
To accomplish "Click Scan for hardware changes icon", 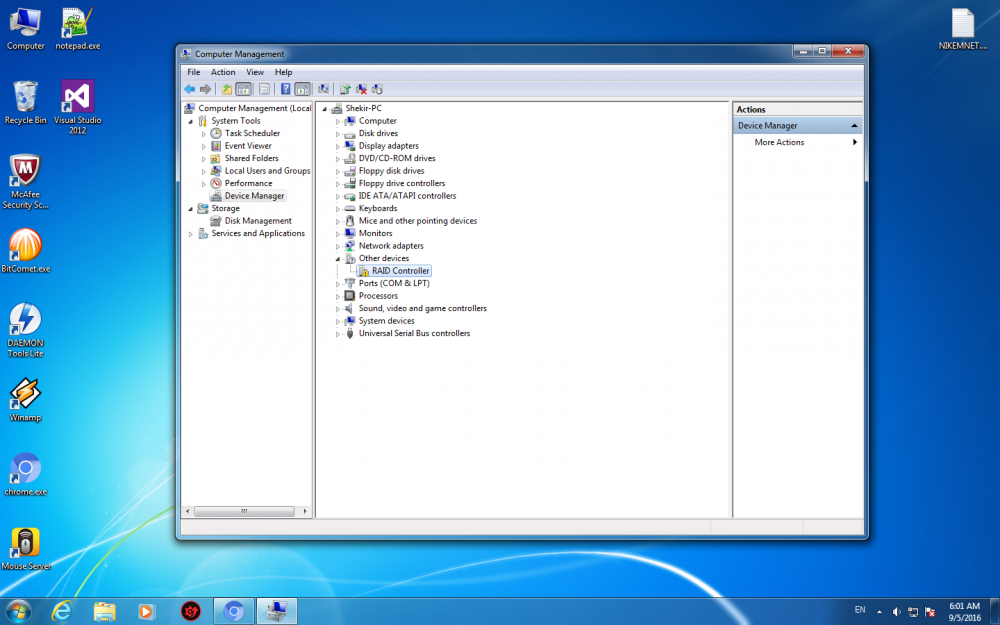I will (x=323, y=89).
